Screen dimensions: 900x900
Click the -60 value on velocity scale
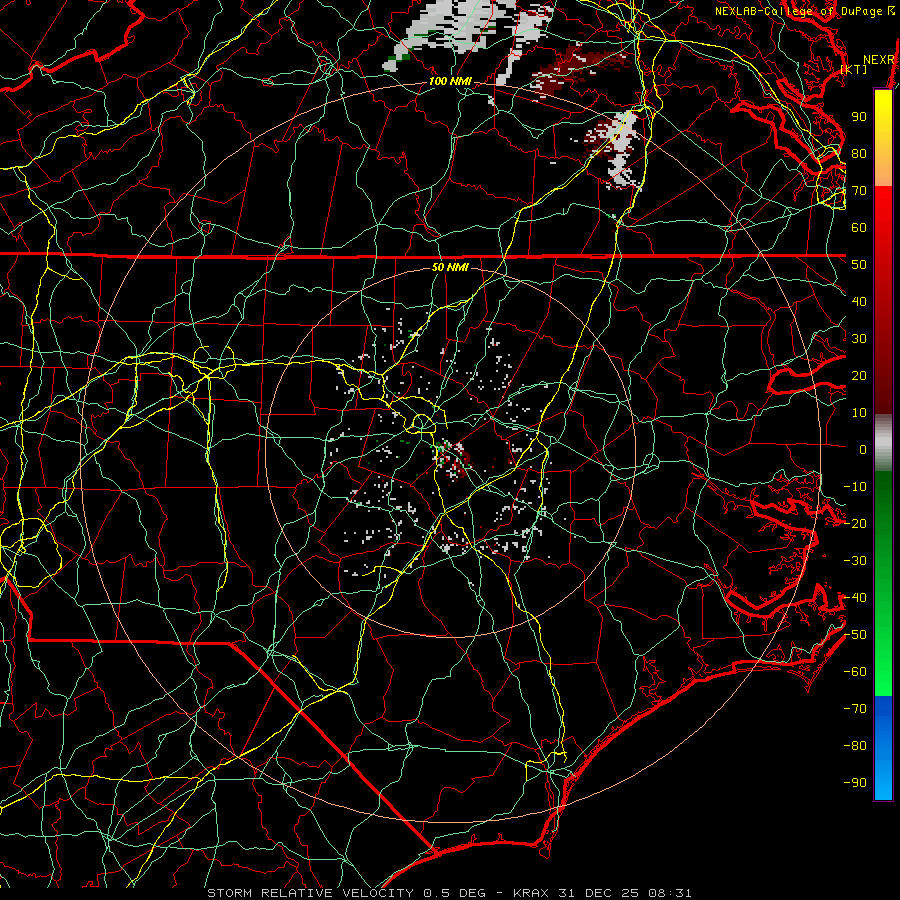click(x=855, y=672)
